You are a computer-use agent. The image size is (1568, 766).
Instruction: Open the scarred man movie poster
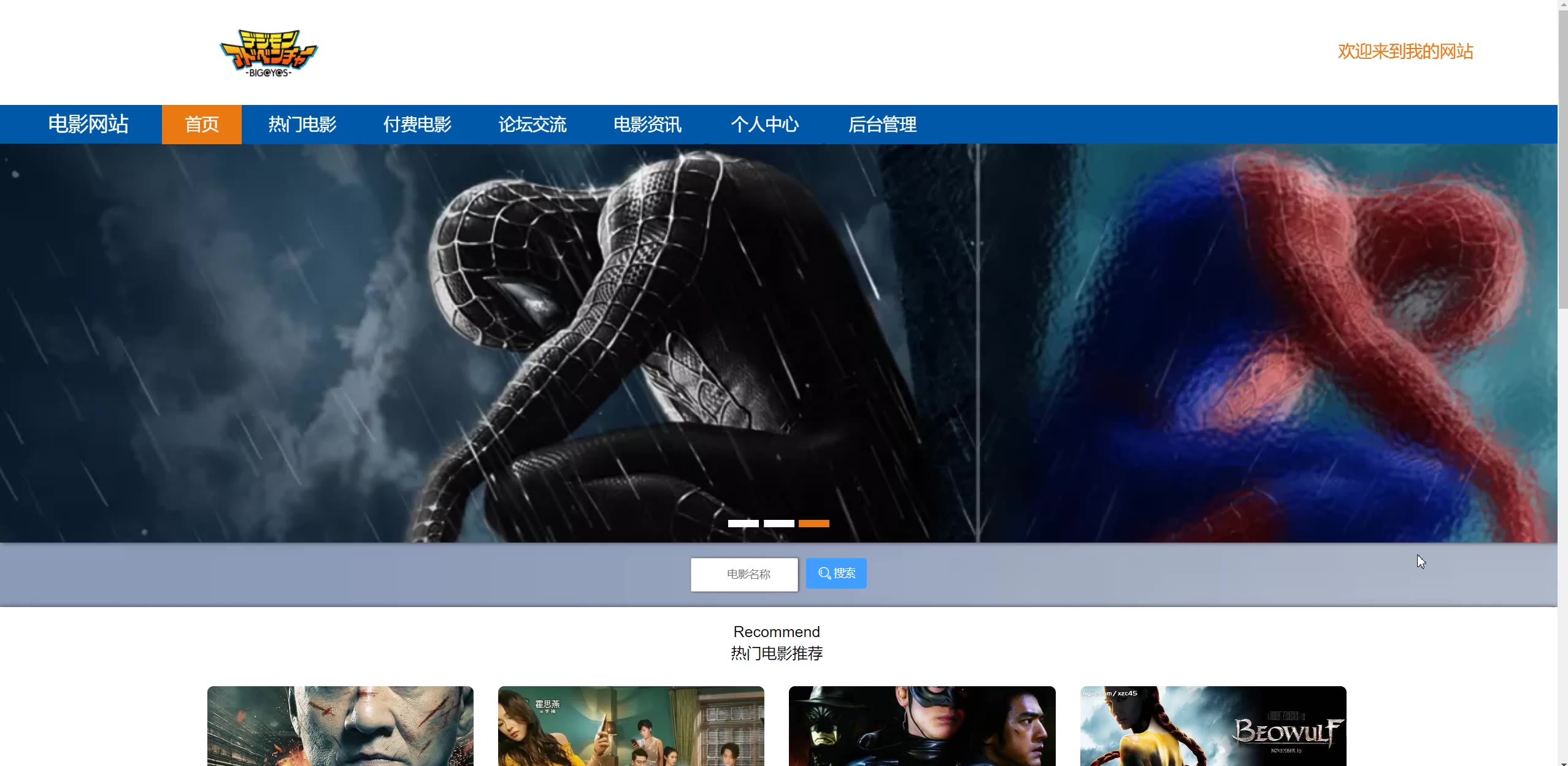[340, 726]
